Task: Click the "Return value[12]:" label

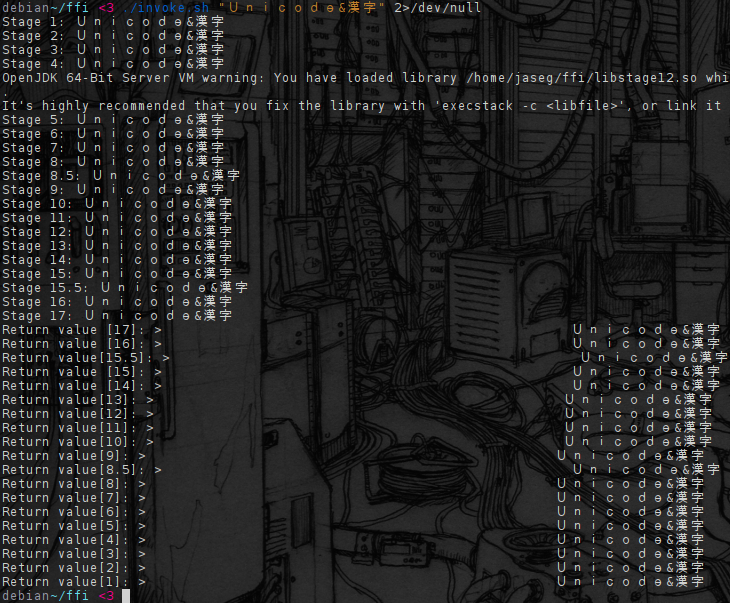Action: tap(69, 413)
